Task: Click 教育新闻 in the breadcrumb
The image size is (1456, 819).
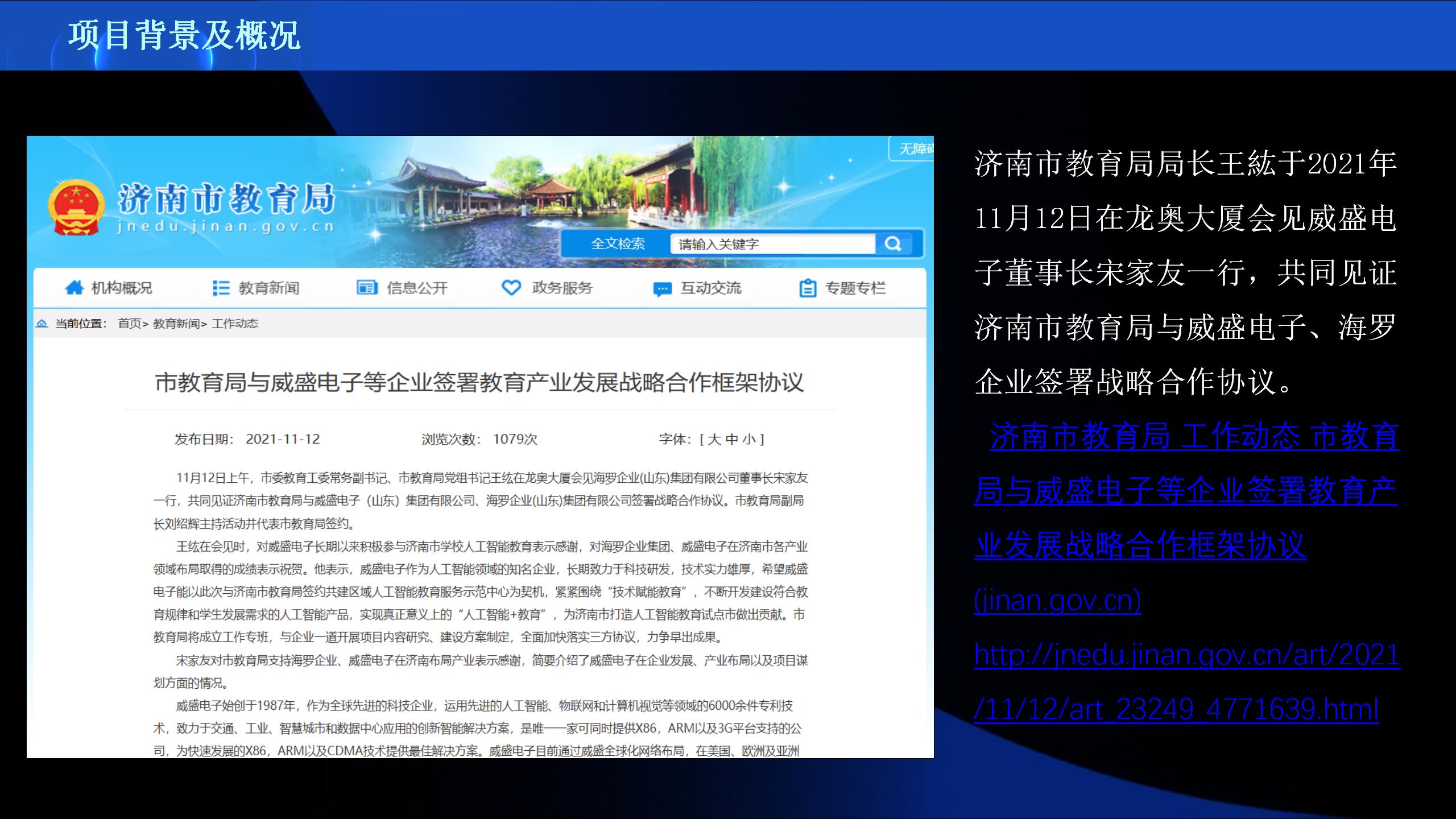Action: (x=176, y=324)
